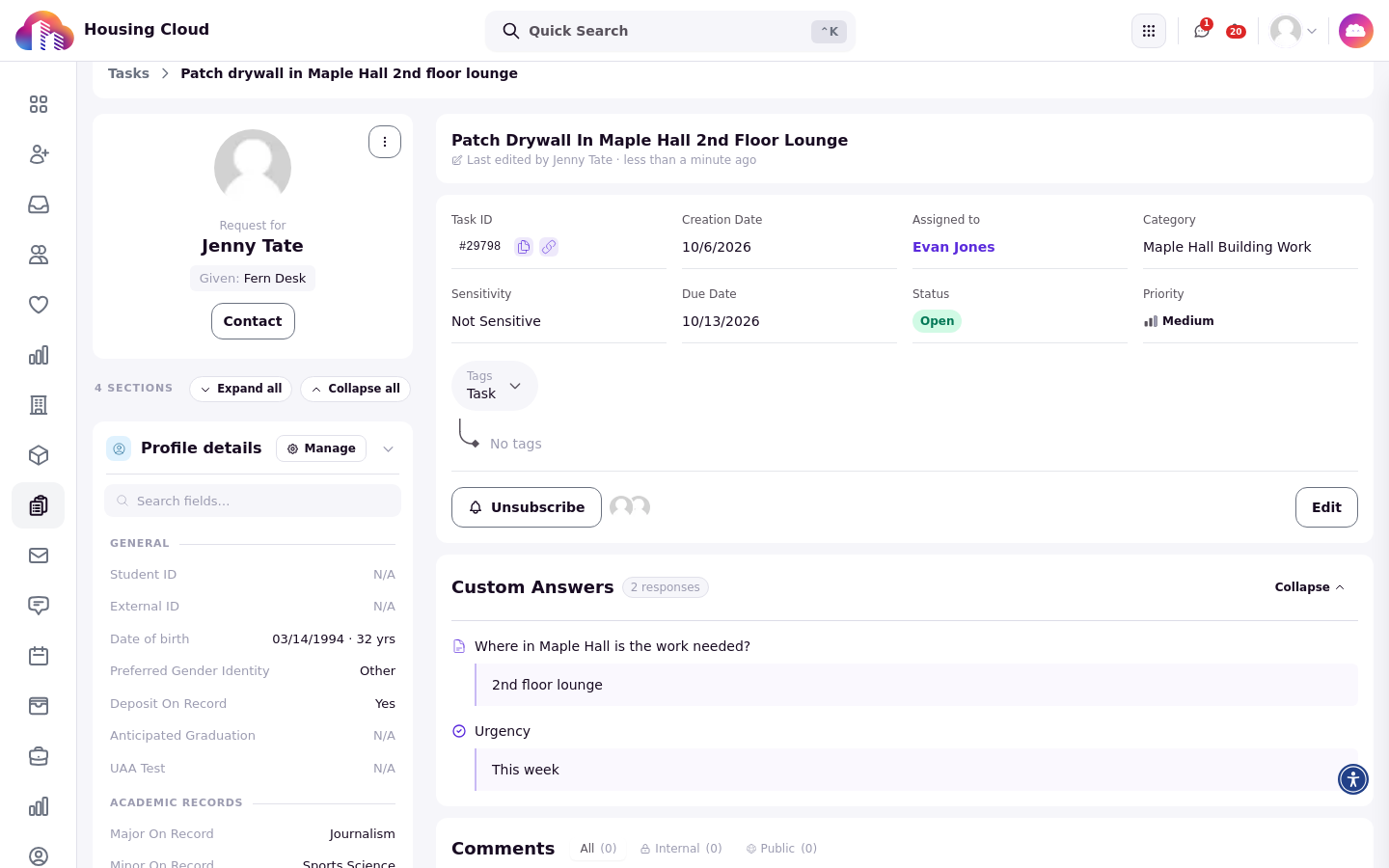Open Manage for Profile details
The height and width of the screenshot is (868, 1389).
pyautogui.click(x=321, y=448)
